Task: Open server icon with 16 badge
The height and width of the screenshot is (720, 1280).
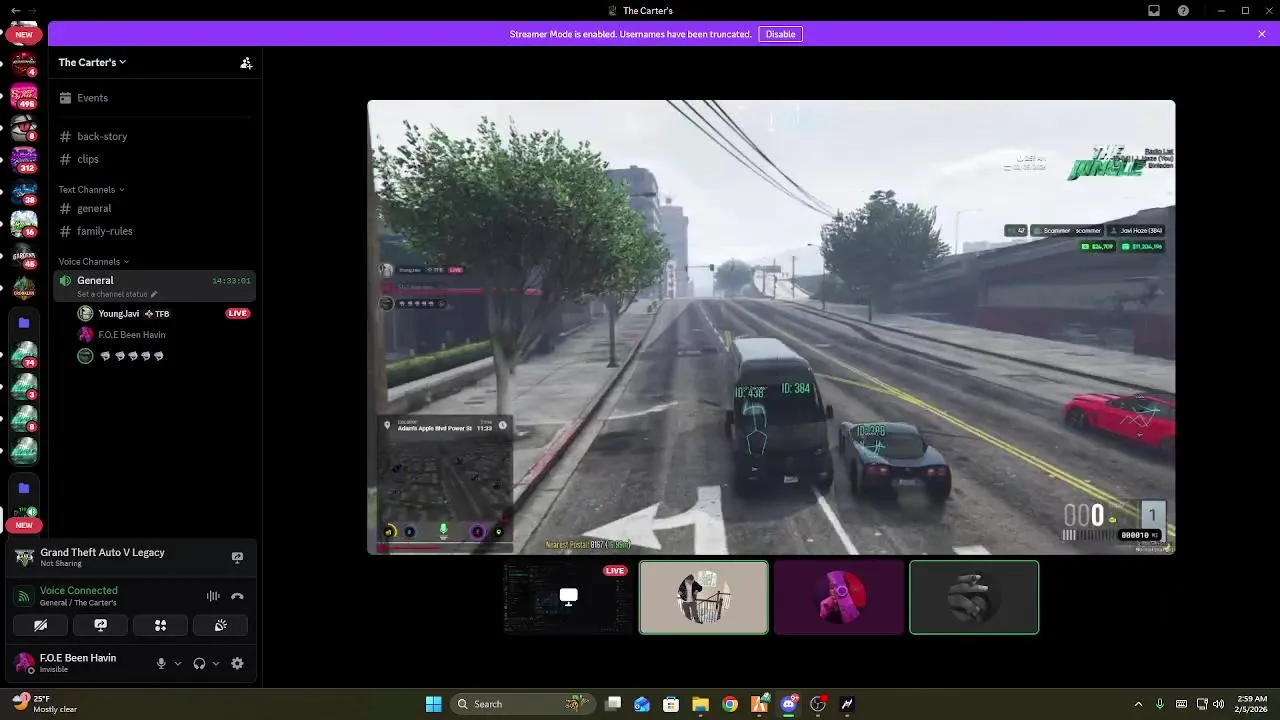Action: tap(24, 223)
